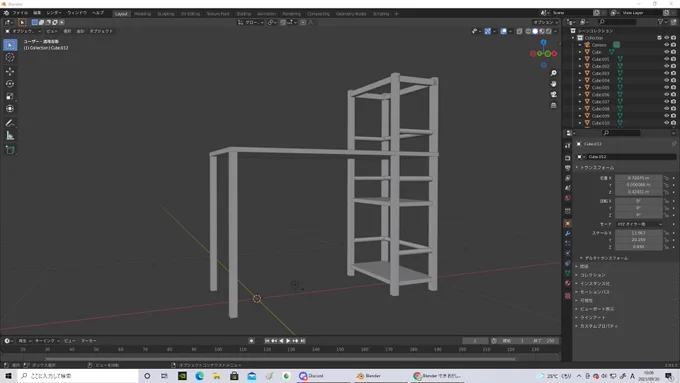Hide Cube.001 using its eye icon

(x=667, y=59)
